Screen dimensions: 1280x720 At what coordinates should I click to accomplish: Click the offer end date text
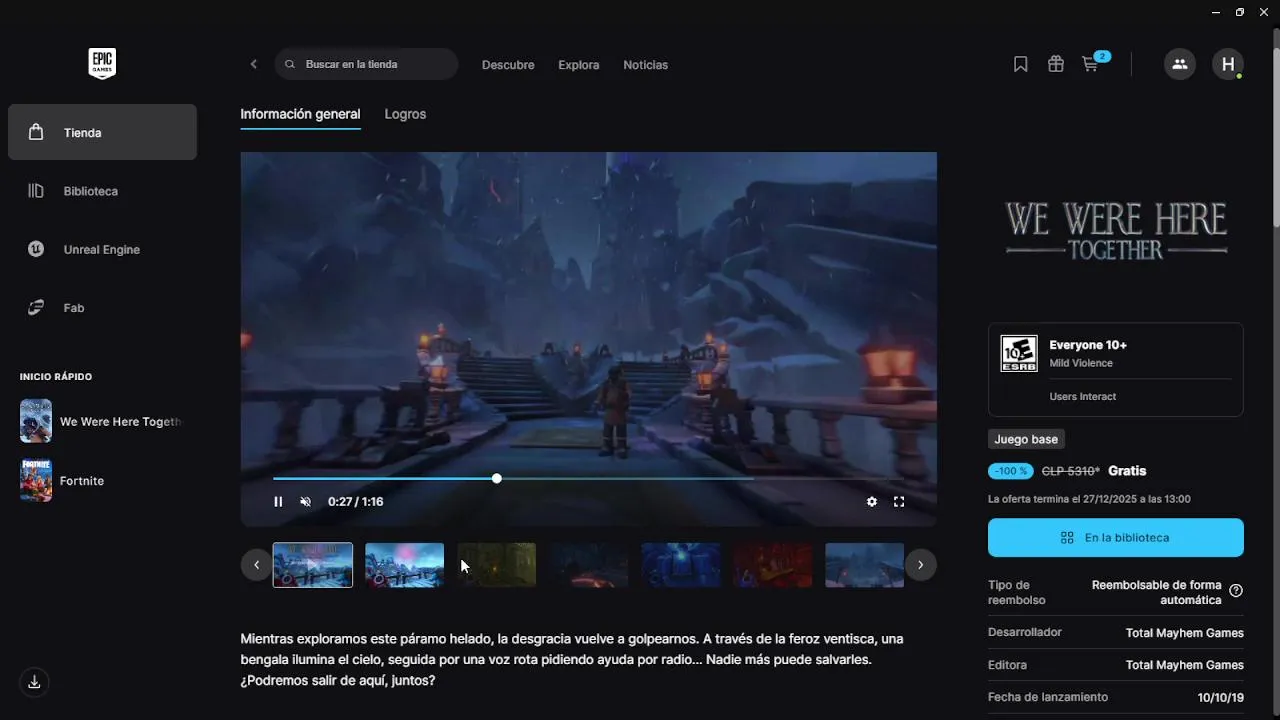(x=1089, y=499)
